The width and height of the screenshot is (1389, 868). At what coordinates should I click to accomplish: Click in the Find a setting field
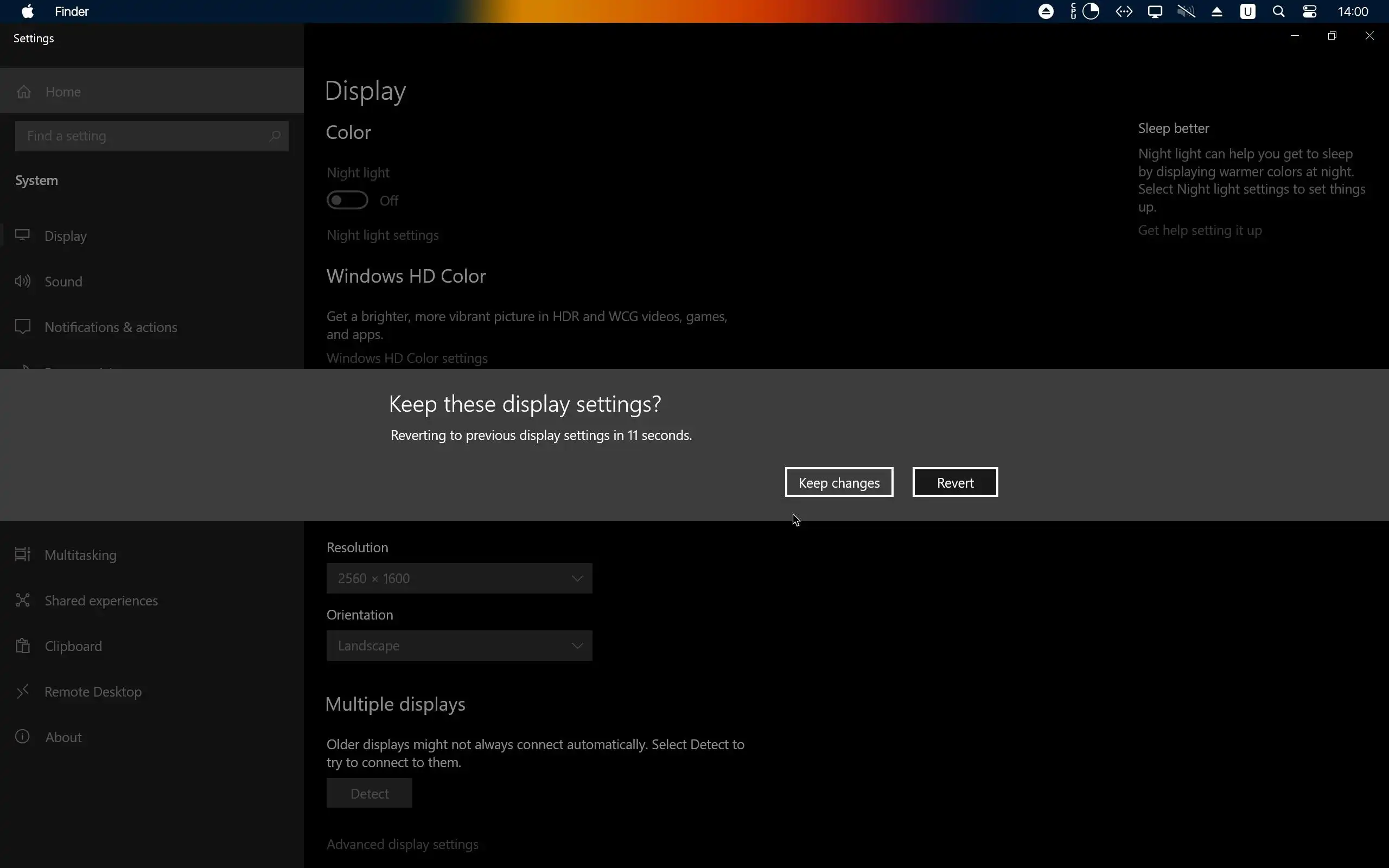click(x=143, y=136)
